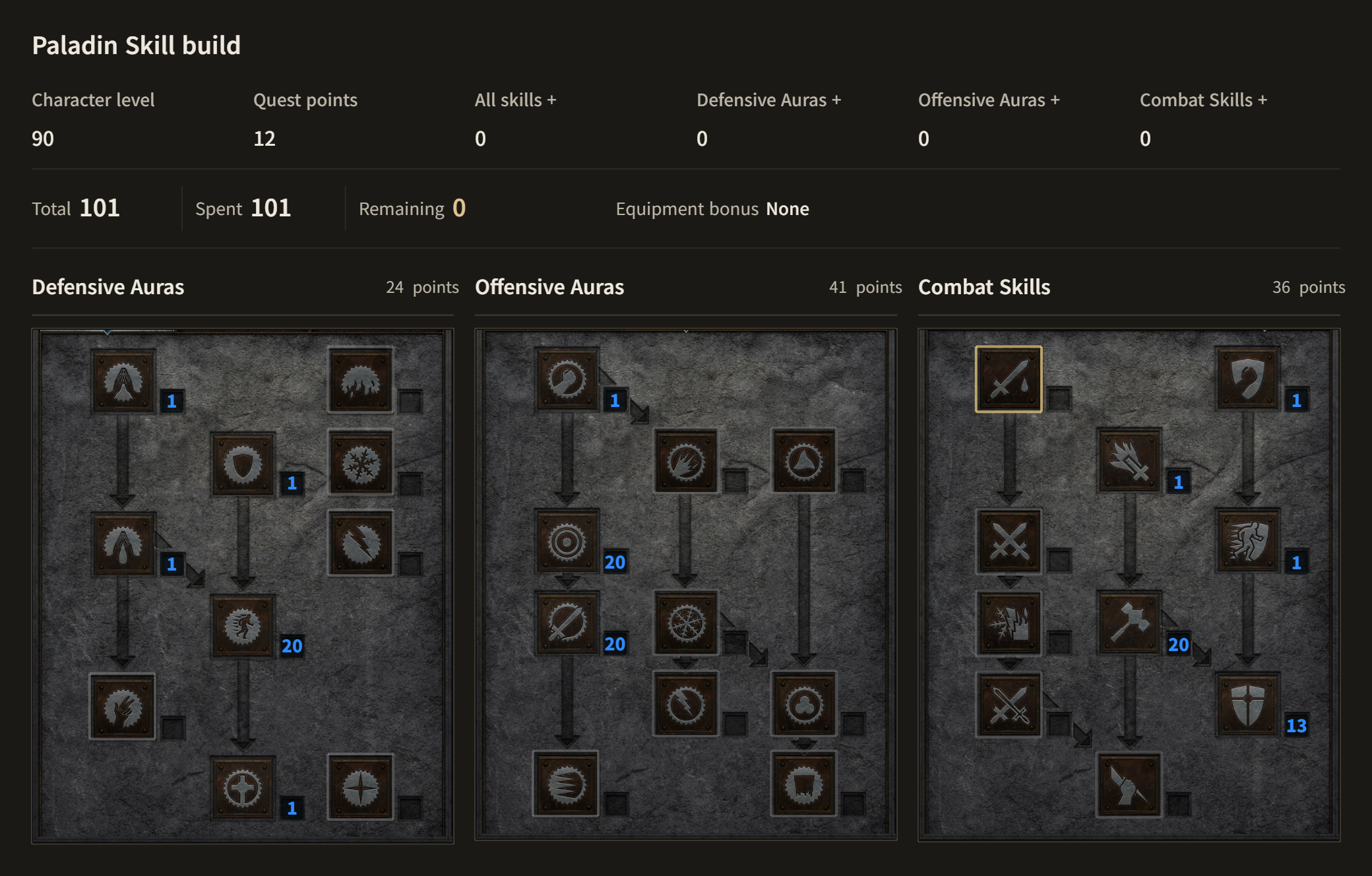Image resolution: width=1372 pixels, height=876 pixels.
Task: Click the 'Offensive Auras' tree heading
Action: (x=549, y=287)
